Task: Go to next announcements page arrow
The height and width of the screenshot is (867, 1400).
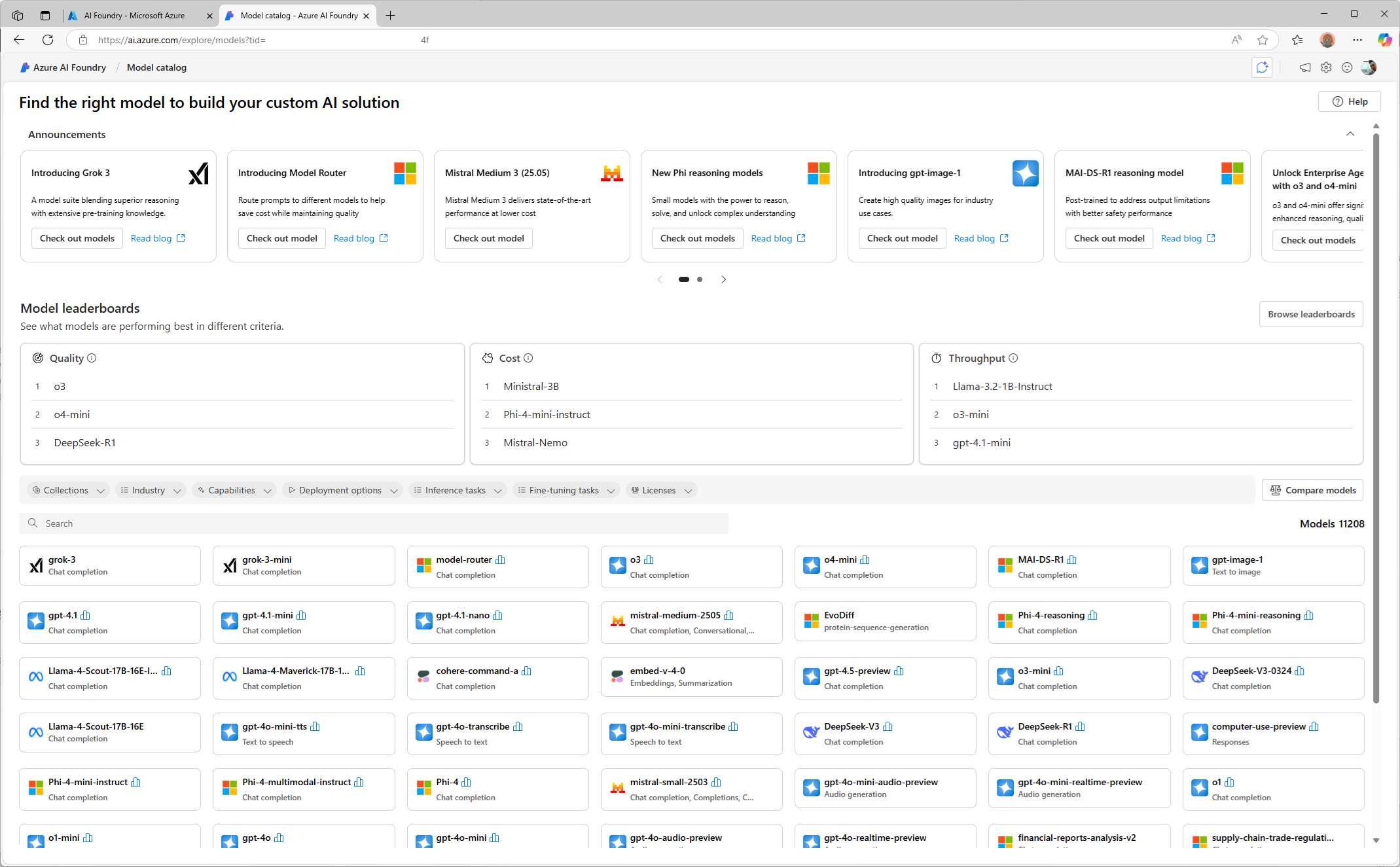Action: coord(723,279)
